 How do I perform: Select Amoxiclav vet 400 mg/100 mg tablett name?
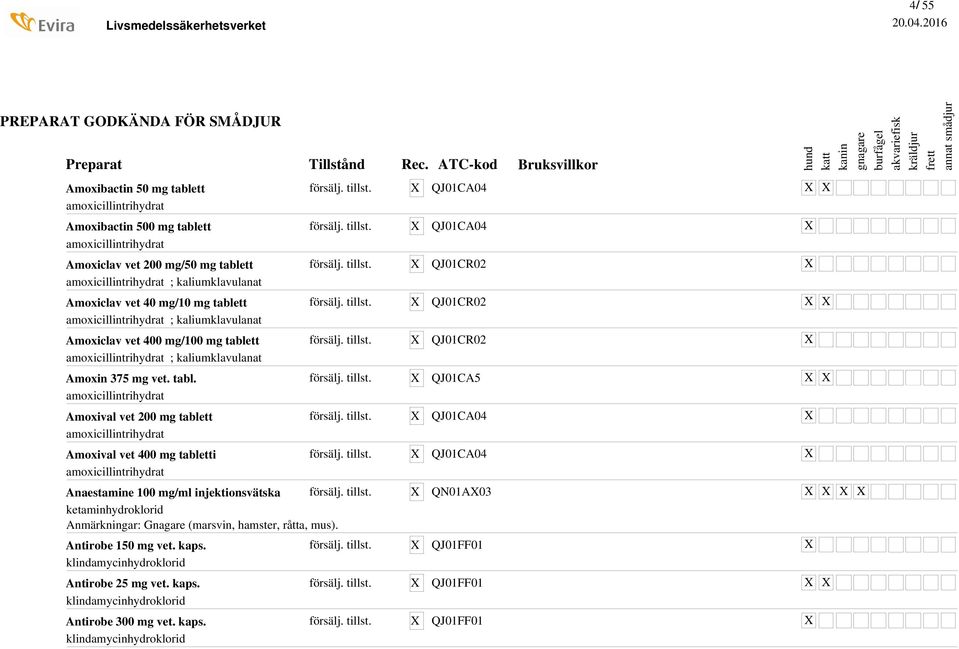pos(162,340)
